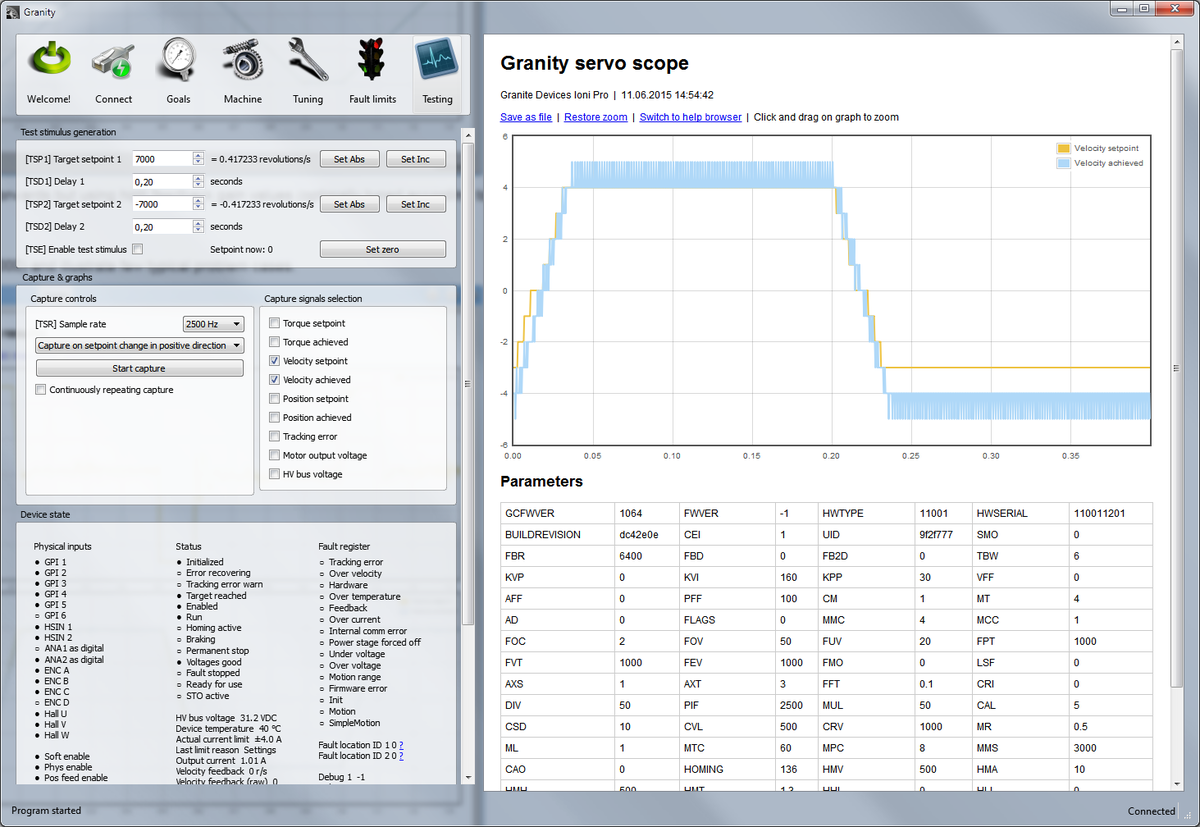Increment Target setpoint 1 with up arrow
The width and height of the screenshot is (1200, 827).
(198, 154)
